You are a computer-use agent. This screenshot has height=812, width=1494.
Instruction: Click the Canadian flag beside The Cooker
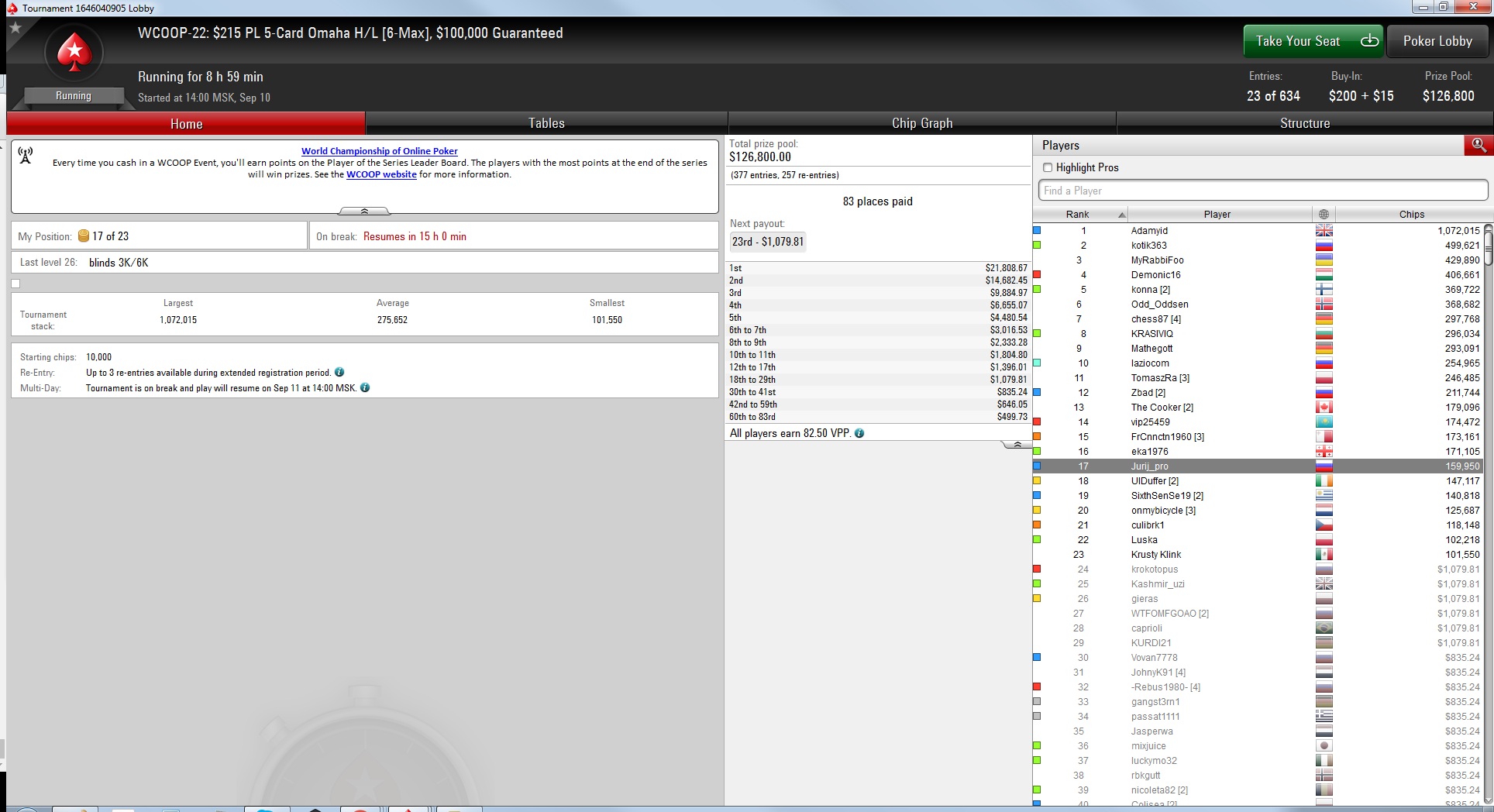1324,408
